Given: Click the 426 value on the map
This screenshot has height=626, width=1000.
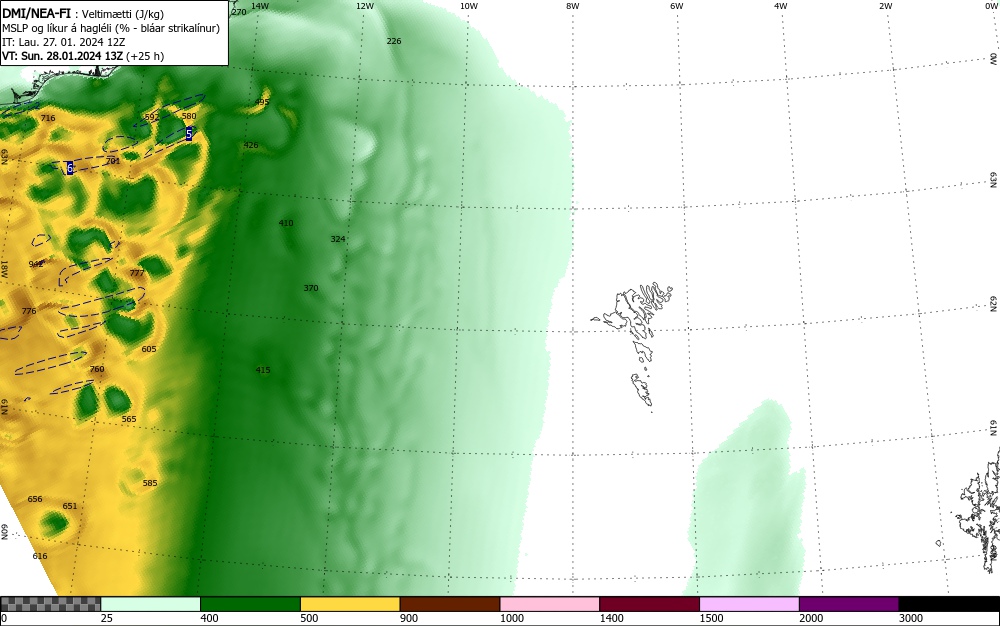Looking at the screenshot, I should click(251, 145).
